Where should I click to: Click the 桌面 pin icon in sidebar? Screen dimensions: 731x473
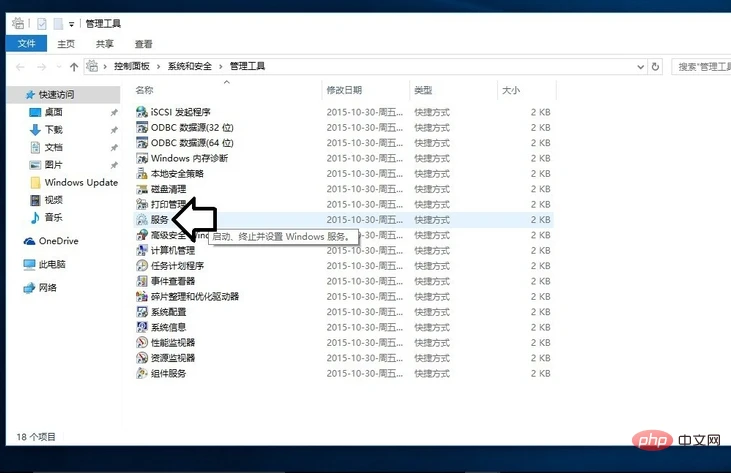(114, 112)
